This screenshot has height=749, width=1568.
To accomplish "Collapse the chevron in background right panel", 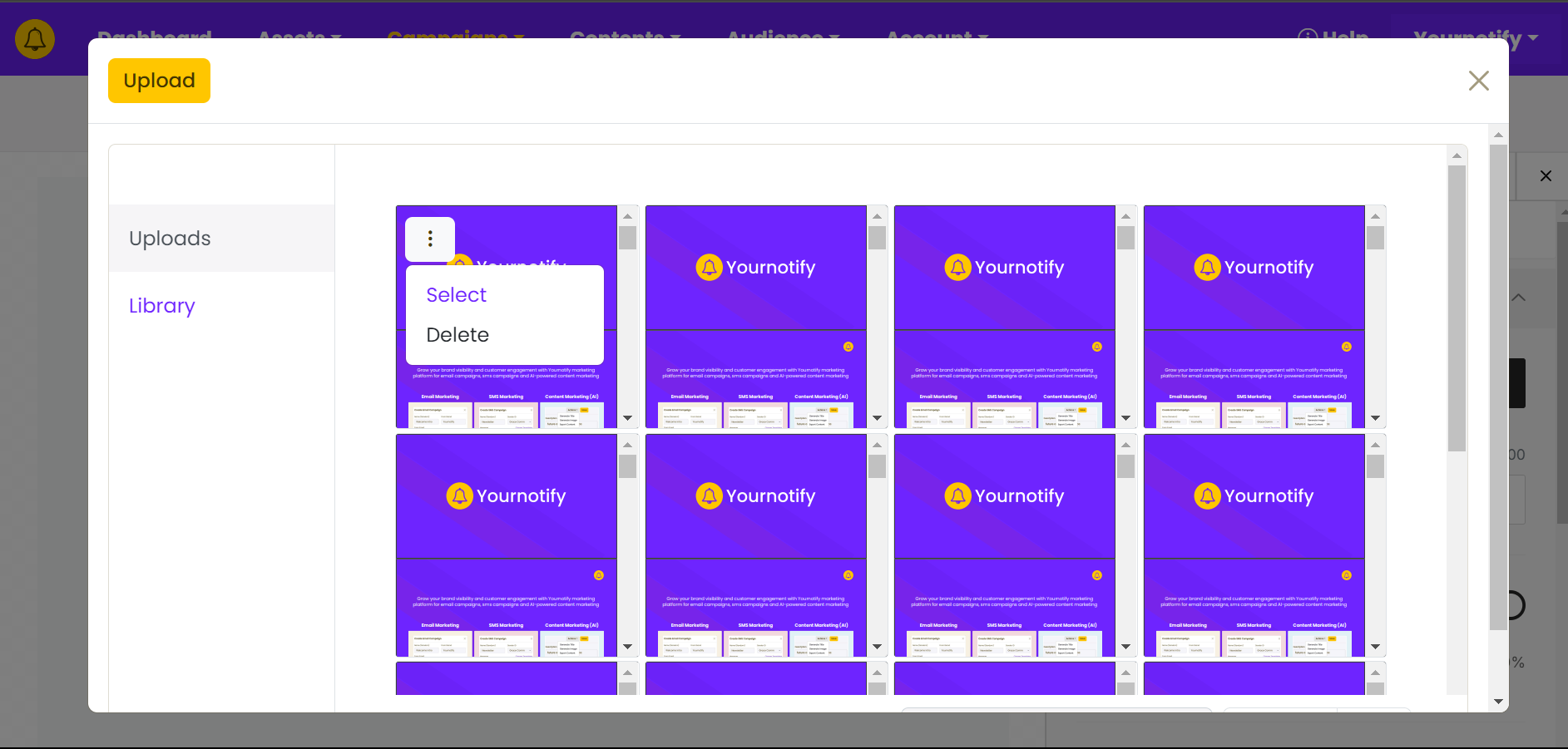I will point(1519,298).
